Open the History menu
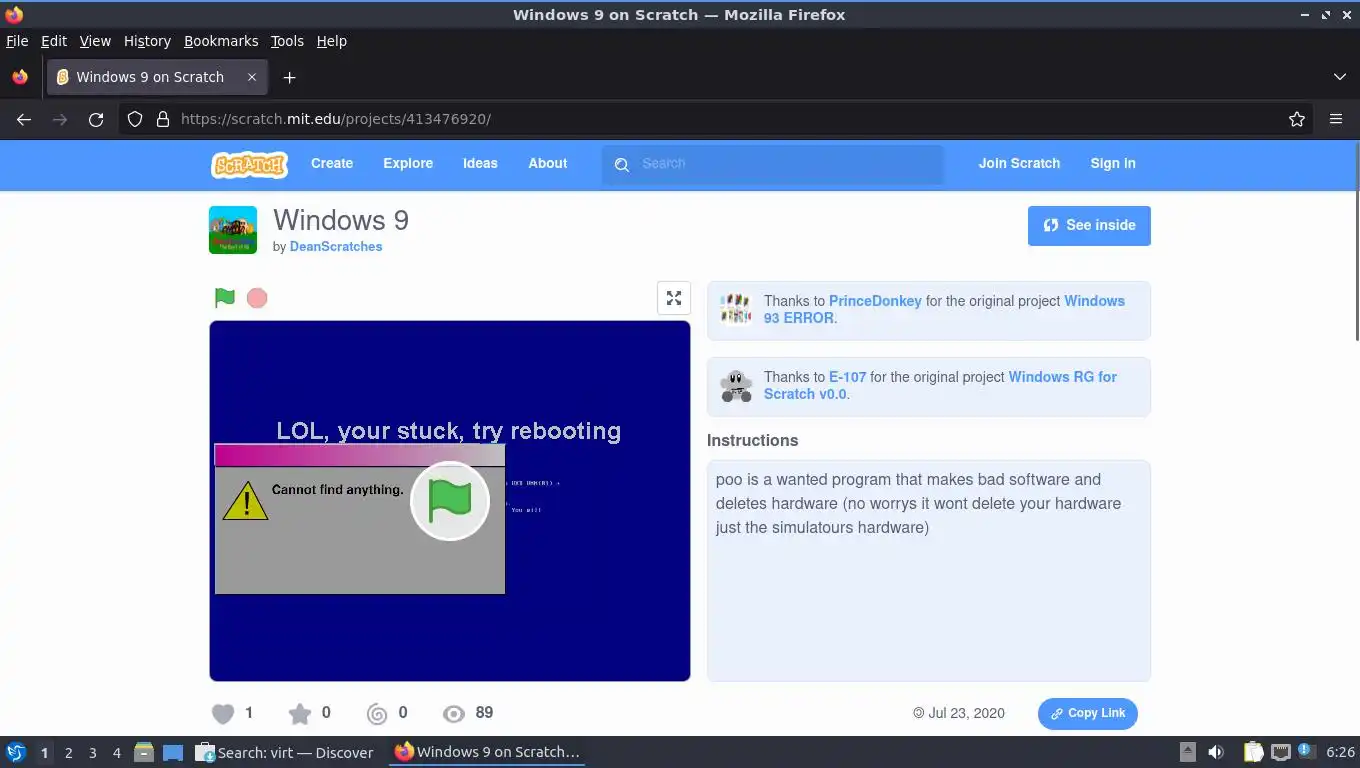 coord(147,41)
